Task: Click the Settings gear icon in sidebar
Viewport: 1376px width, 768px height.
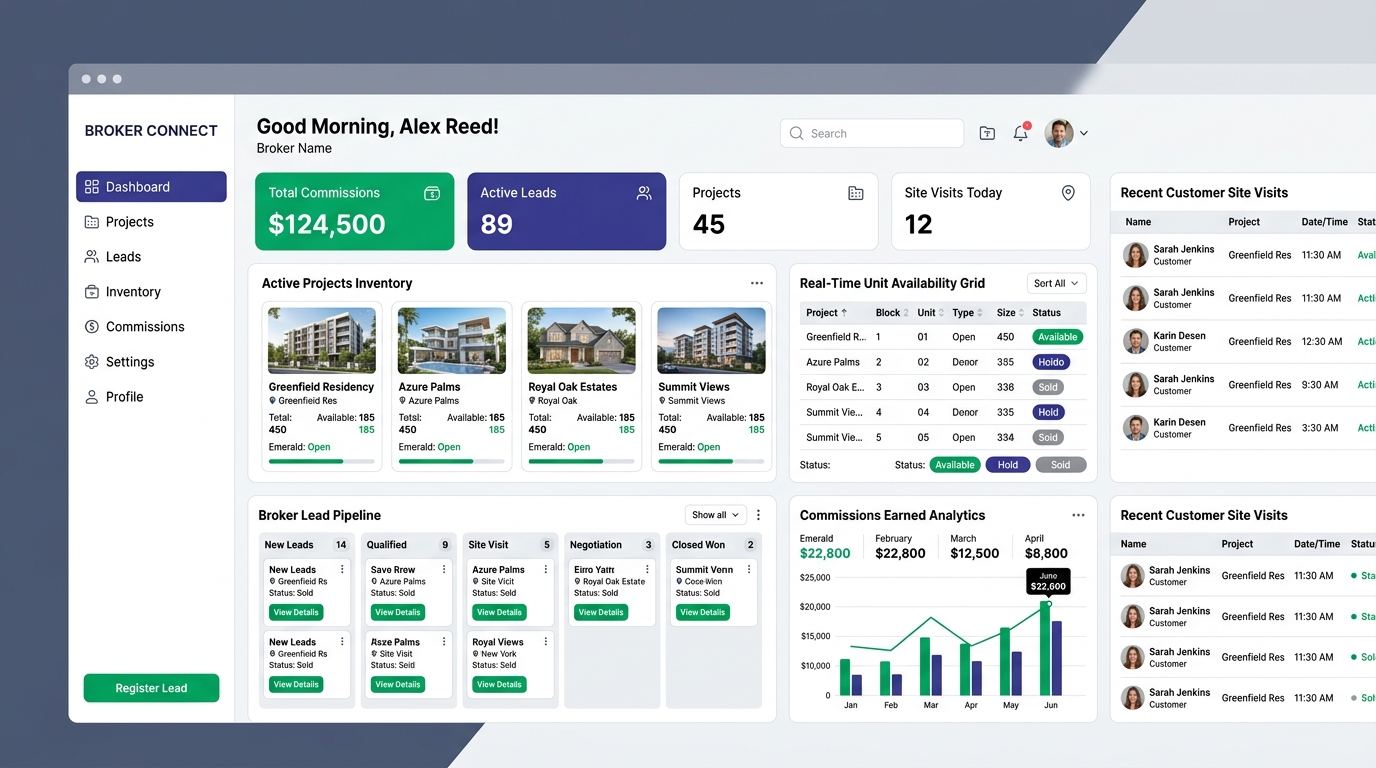Action: (92, 362)
